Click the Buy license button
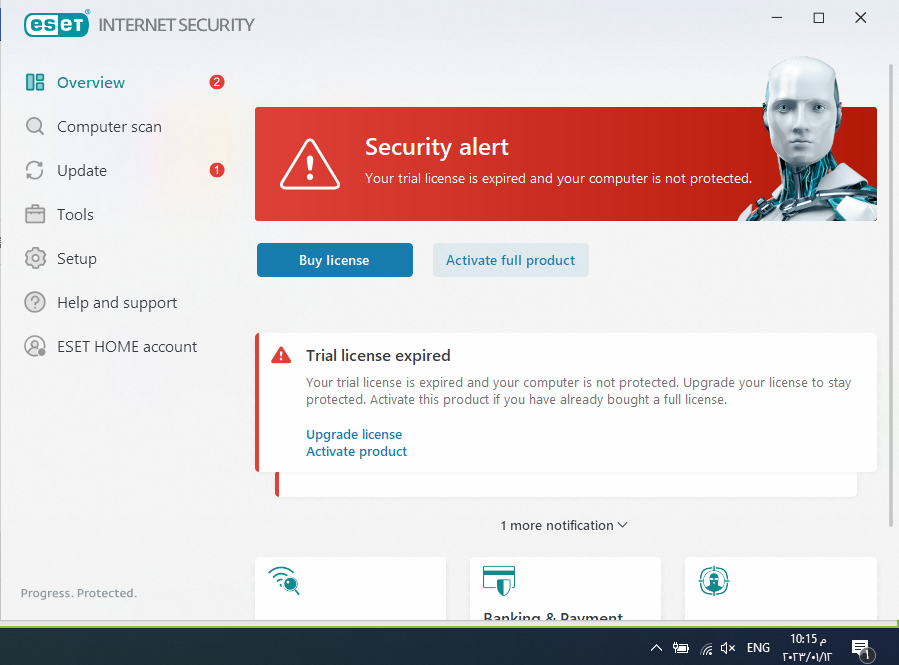 coord(335,260)
